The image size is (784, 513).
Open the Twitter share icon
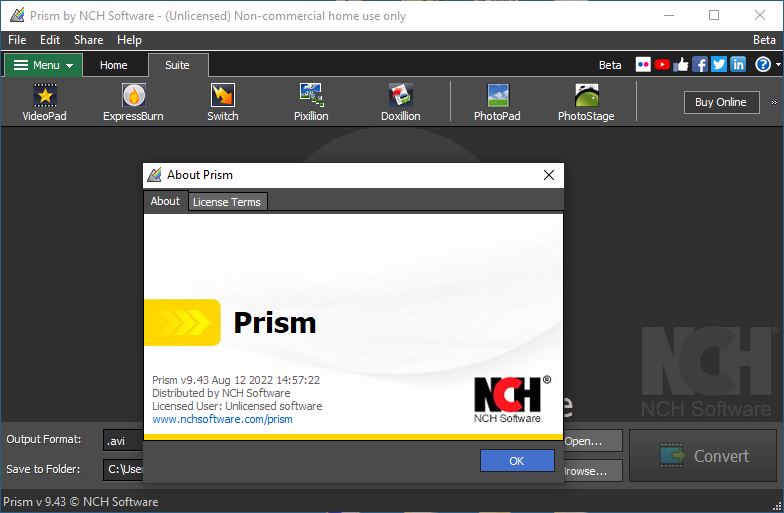coord(718,64)
